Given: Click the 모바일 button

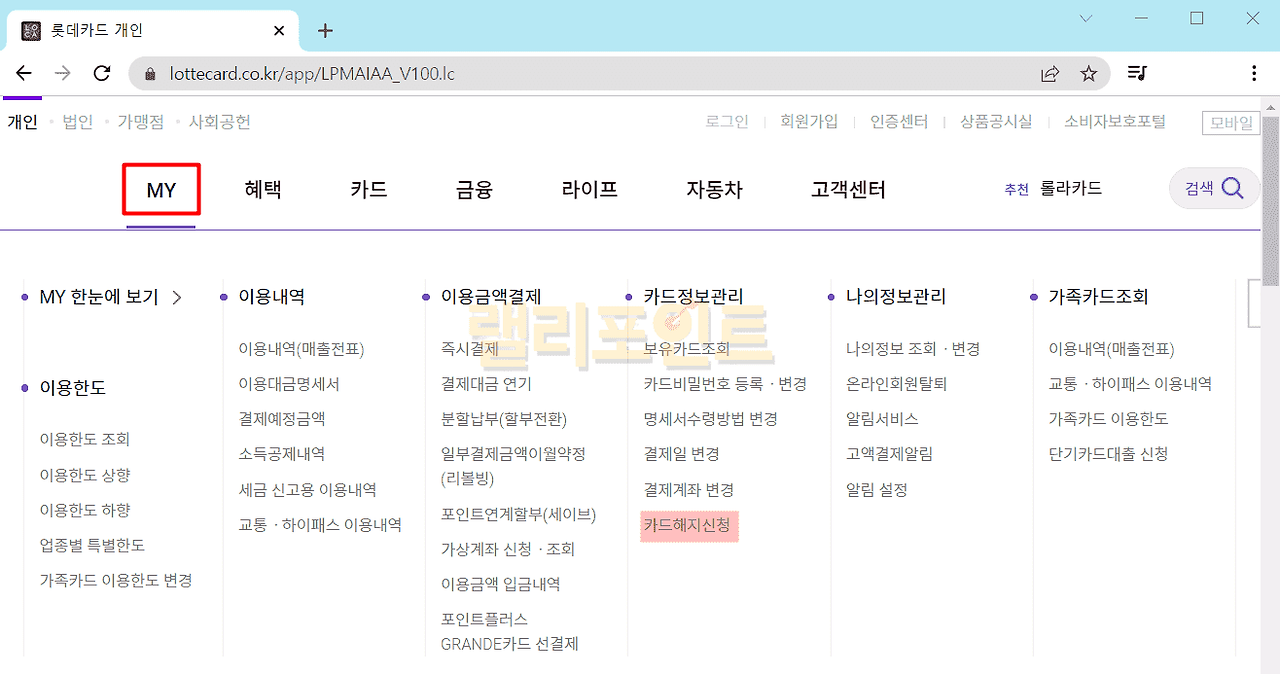Looking at the screenshot, I should [x=1231, y=123].
